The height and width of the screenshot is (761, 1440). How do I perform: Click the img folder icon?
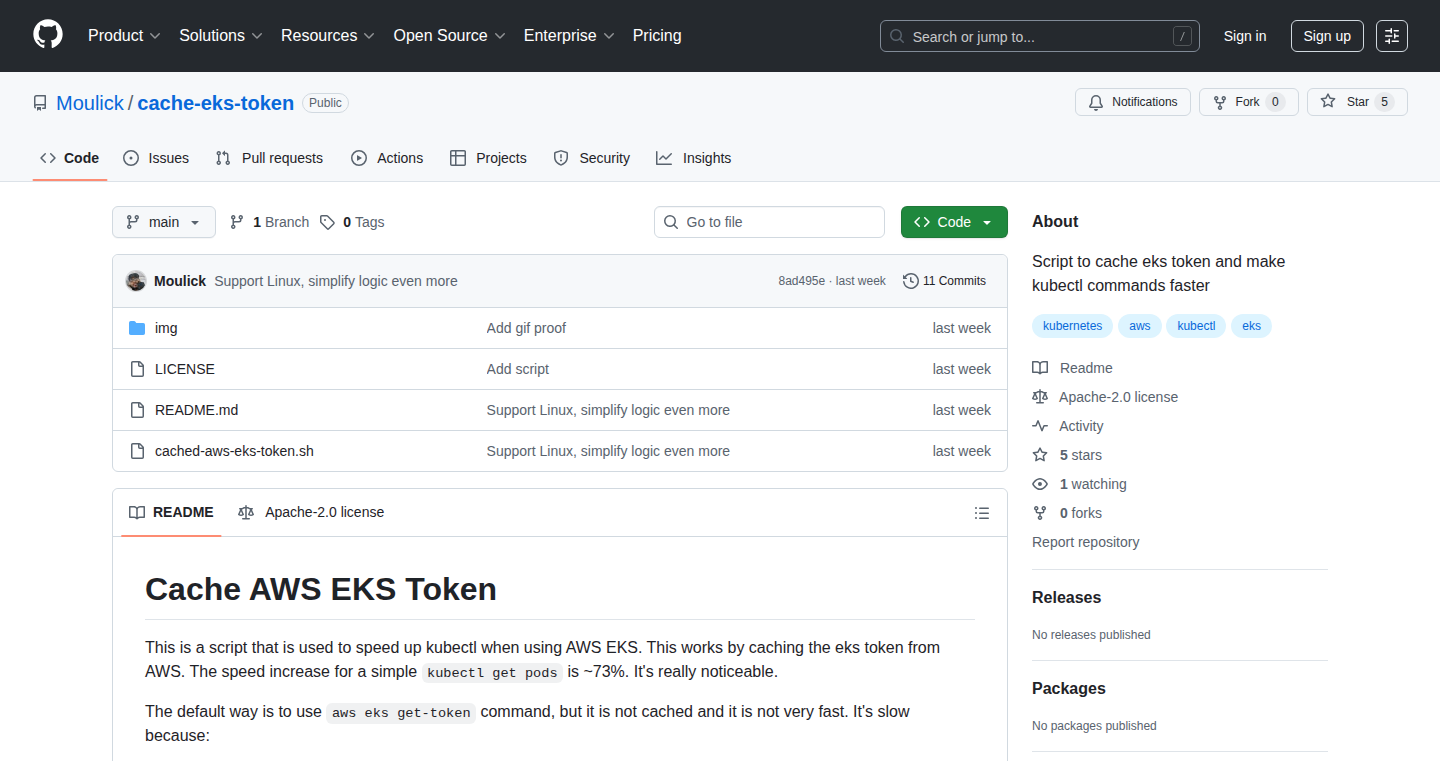click(x=137, y=328)
